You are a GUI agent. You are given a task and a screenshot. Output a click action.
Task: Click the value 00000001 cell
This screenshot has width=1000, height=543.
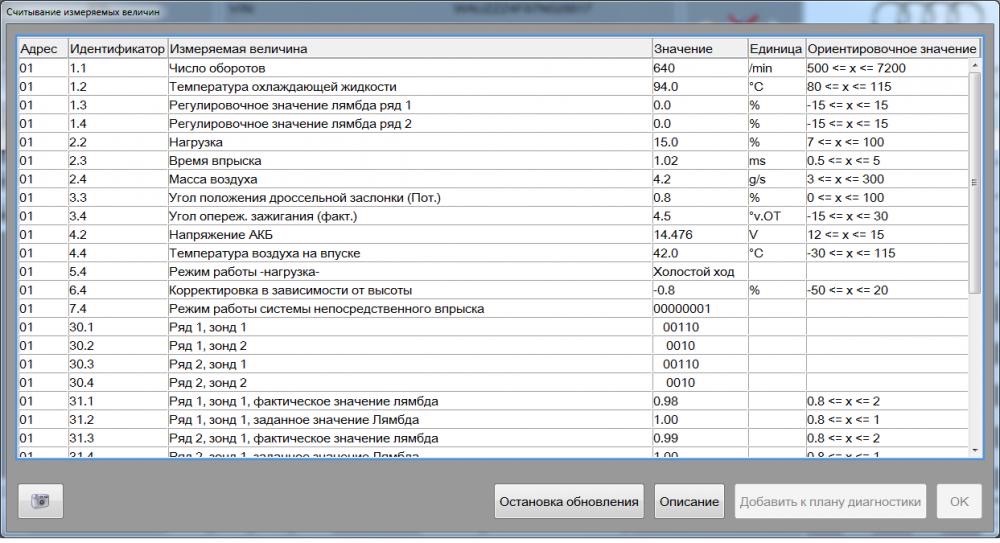700,308
